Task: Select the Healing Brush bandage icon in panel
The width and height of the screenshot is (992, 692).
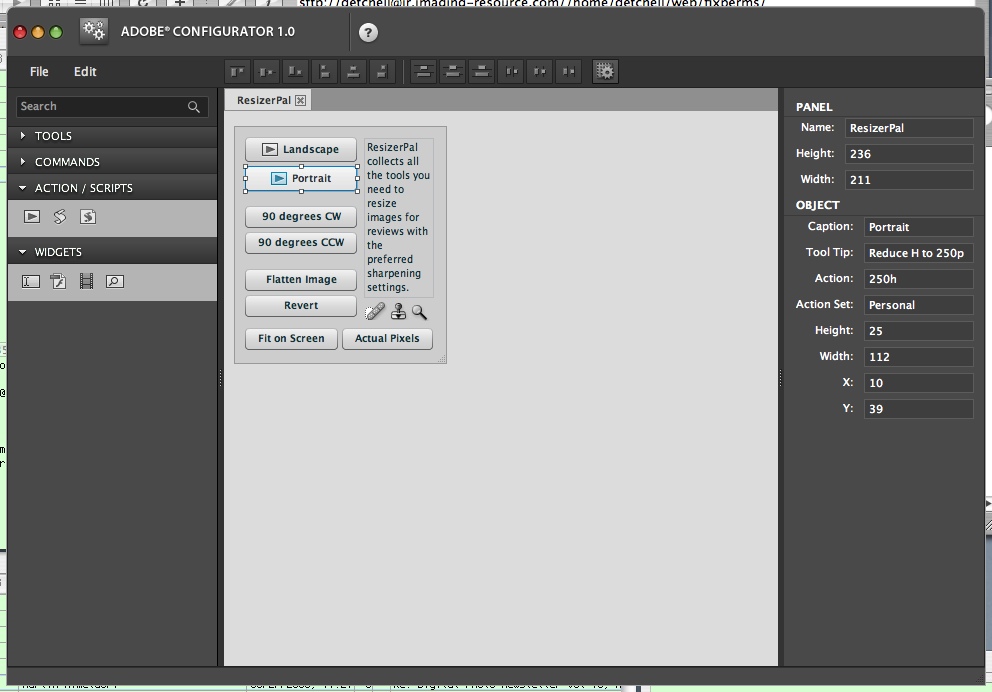Action: pyautogui.click(x=375, y=312)
